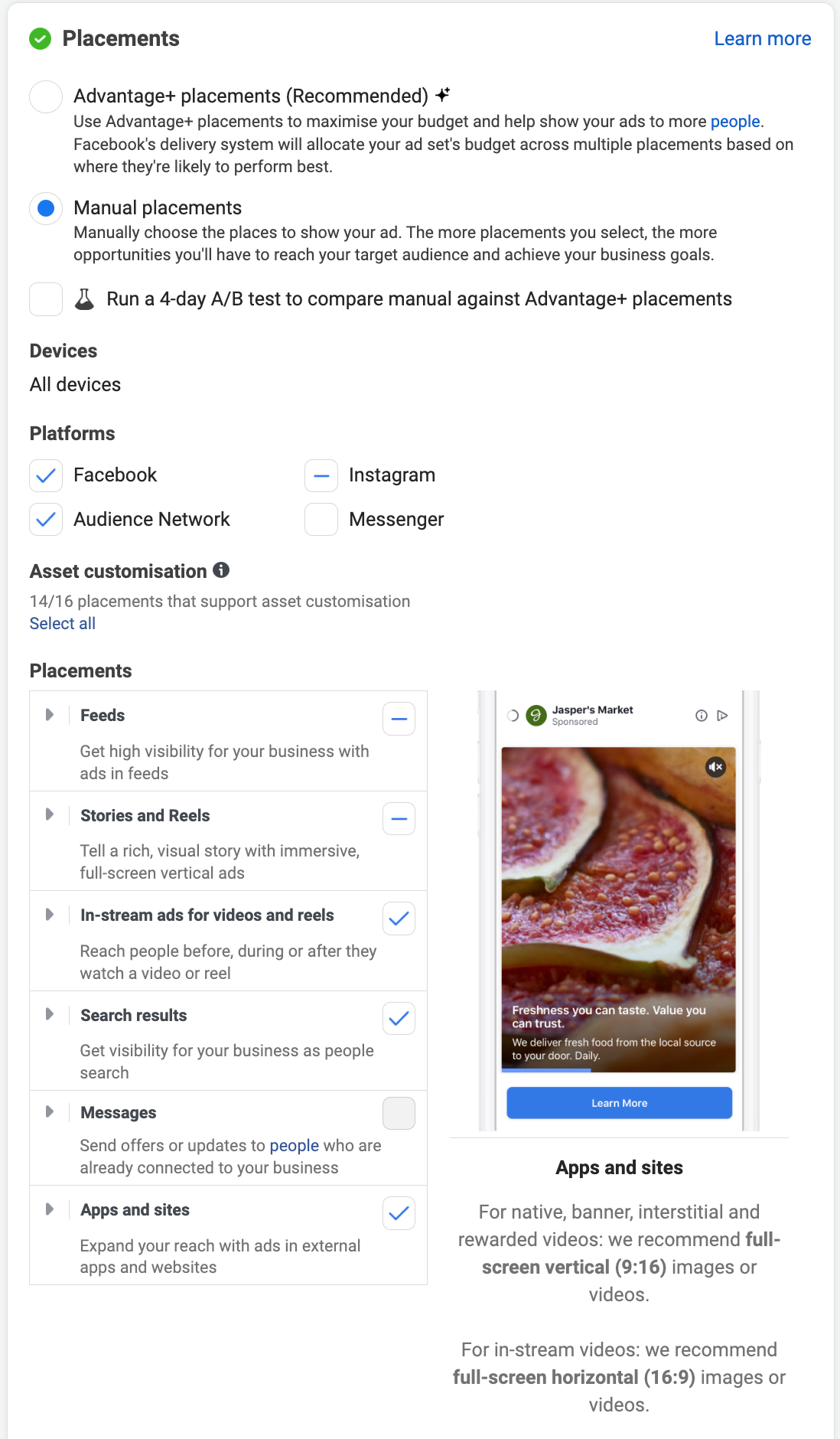Toggle the 4-day A/B test checkbox
The width and height of the screenshot is (840, 1439).
(x=46, y=299)
